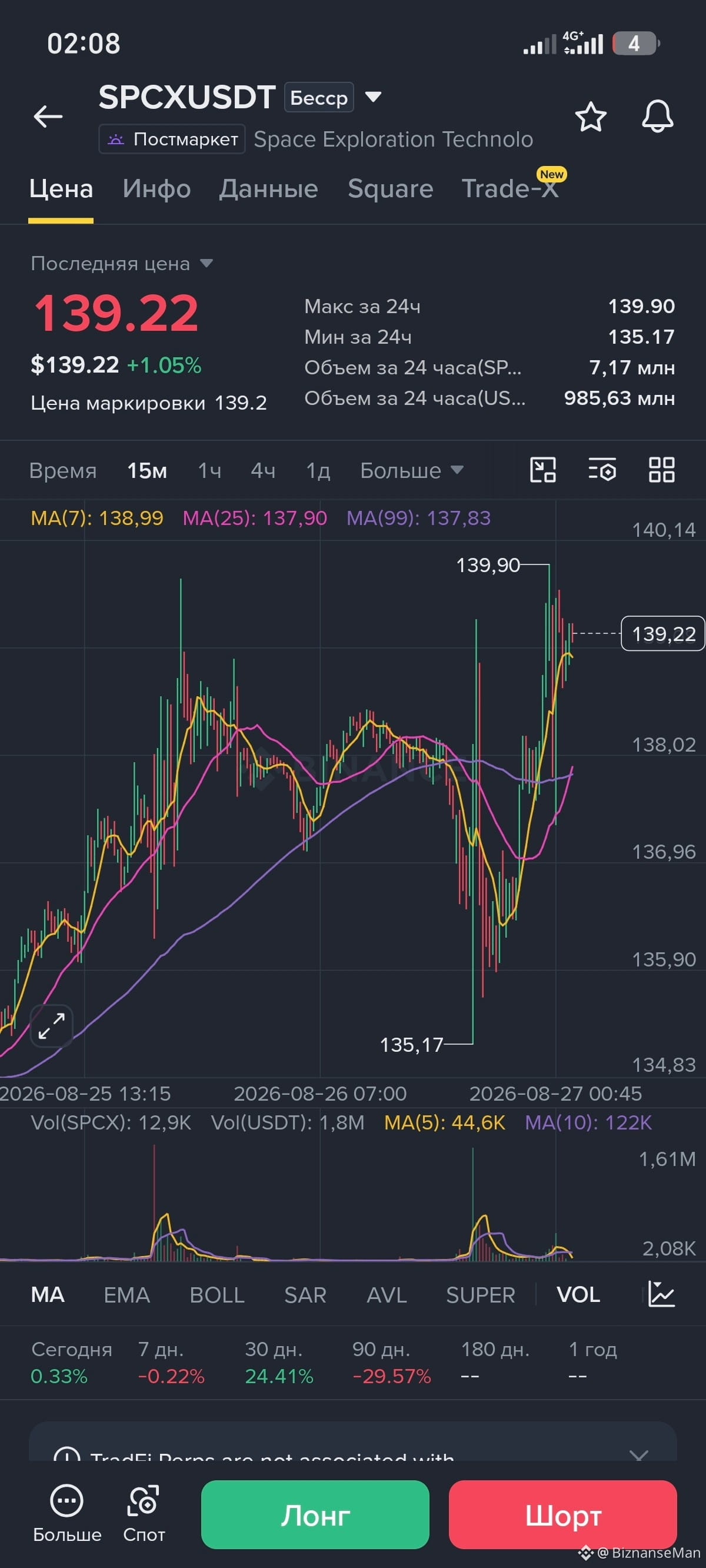Viewport: 706px width, 1568px height.
Task: Dismiss the TradFi Perps notice
Action: pos(638,1456)
